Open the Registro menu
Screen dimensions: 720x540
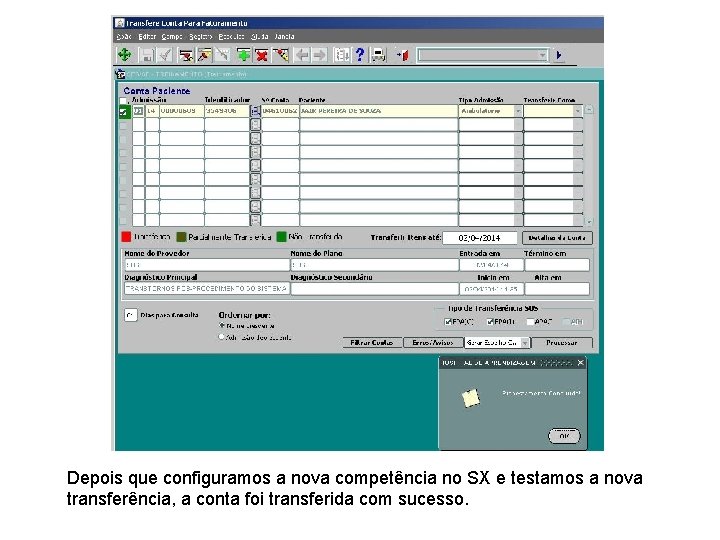(x=201, y=36)
